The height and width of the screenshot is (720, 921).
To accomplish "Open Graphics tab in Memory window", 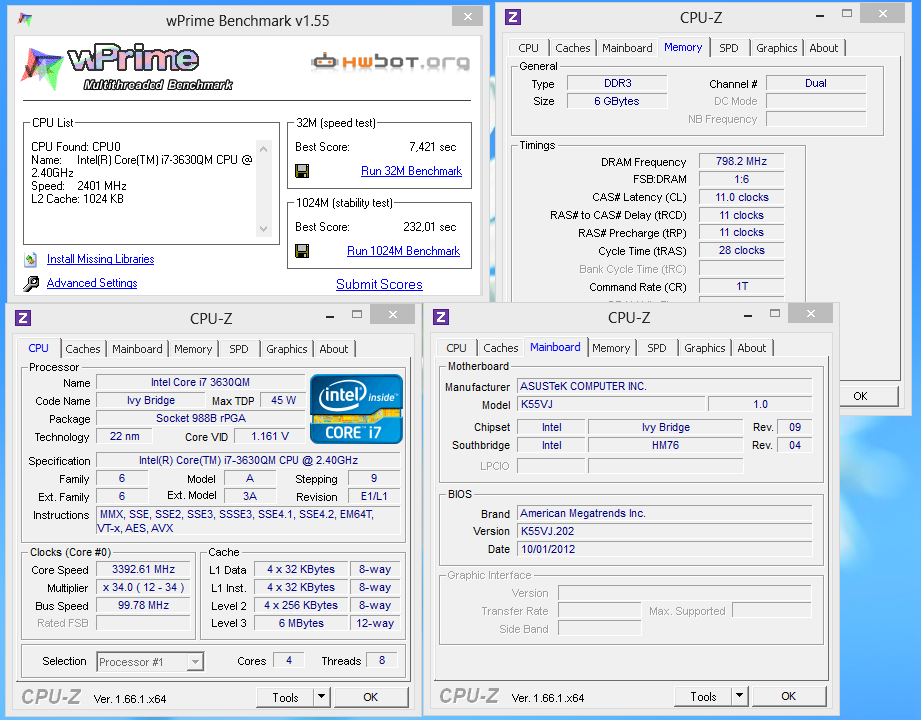I will [x=777, y=48].
